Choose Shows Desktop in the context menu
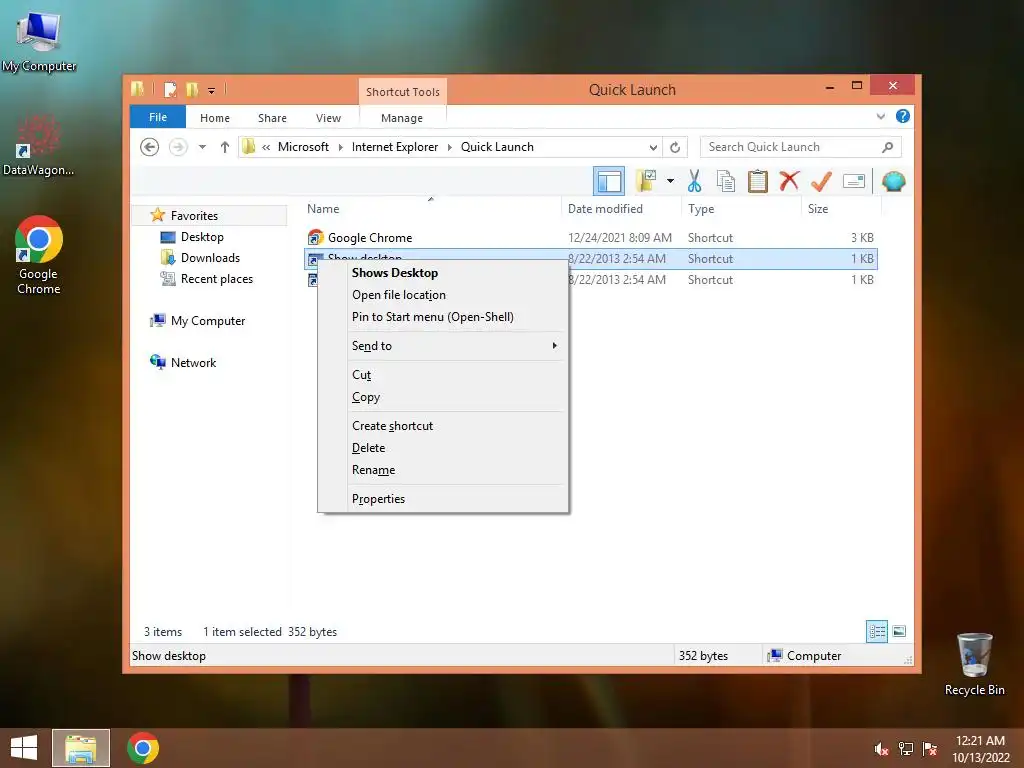1024x768 pixels. point(394,273)
